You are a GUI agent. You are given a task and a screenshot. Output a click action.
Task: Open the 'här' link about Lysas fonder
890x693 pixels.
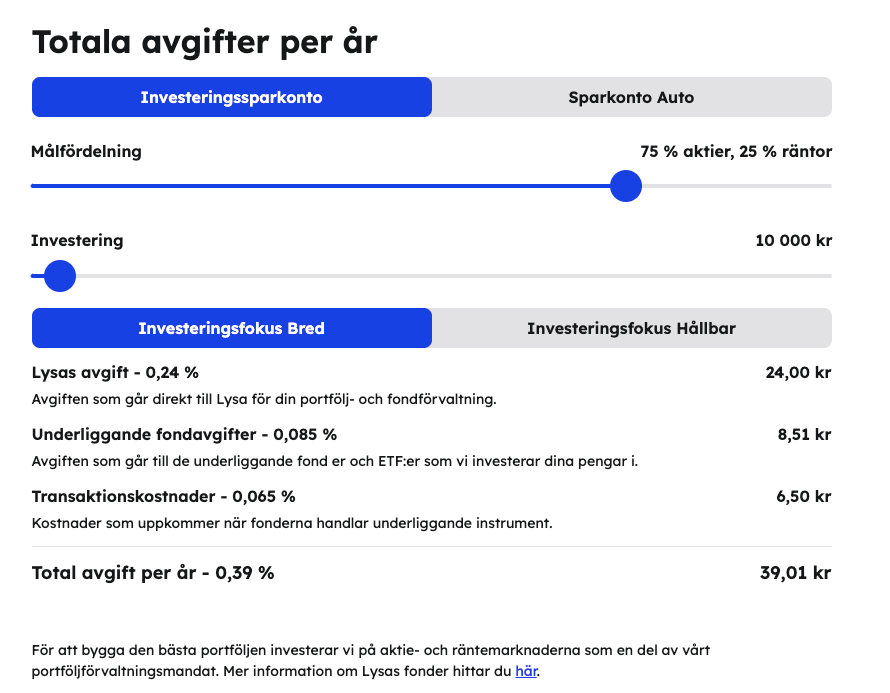click(526, 671)
